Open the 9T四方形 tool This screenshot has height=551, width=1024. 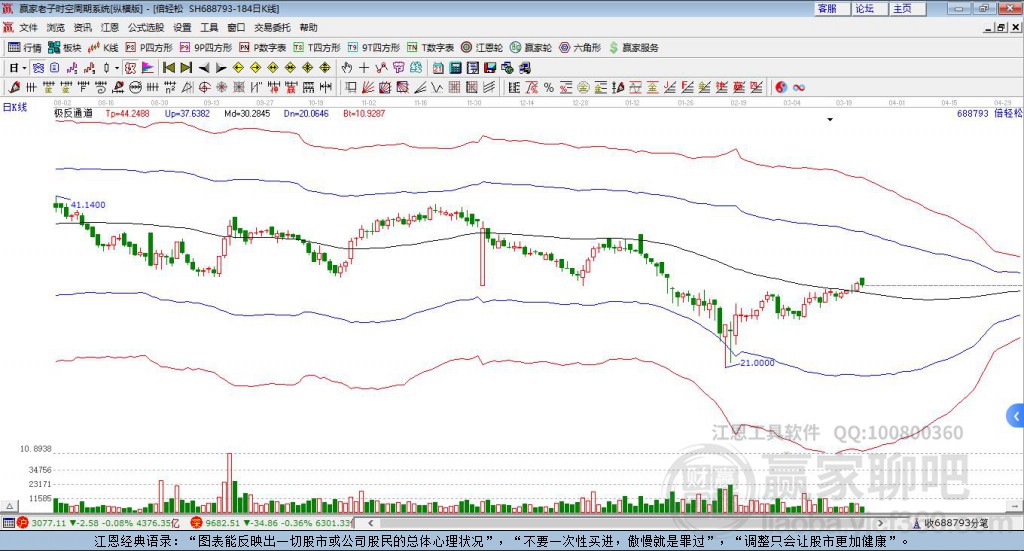click(x=374, y=48)
